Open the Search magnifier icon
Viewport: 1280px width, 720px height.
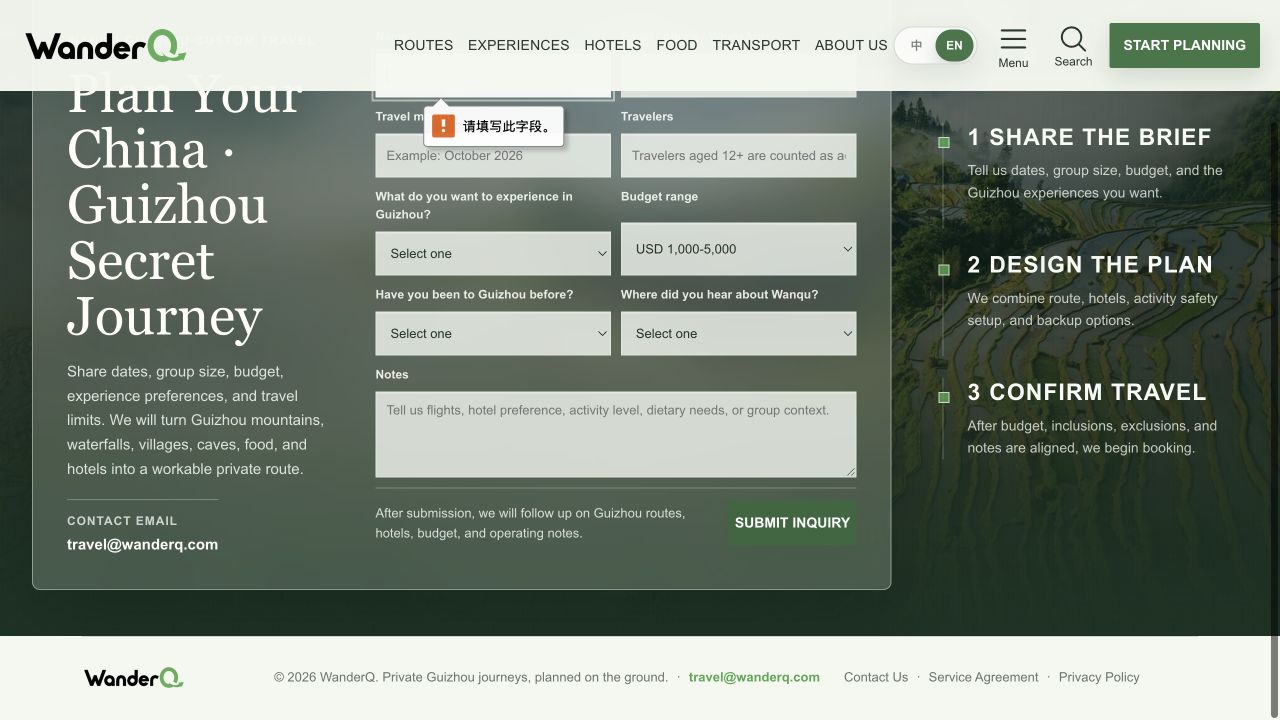click(x=1073, y=39)
